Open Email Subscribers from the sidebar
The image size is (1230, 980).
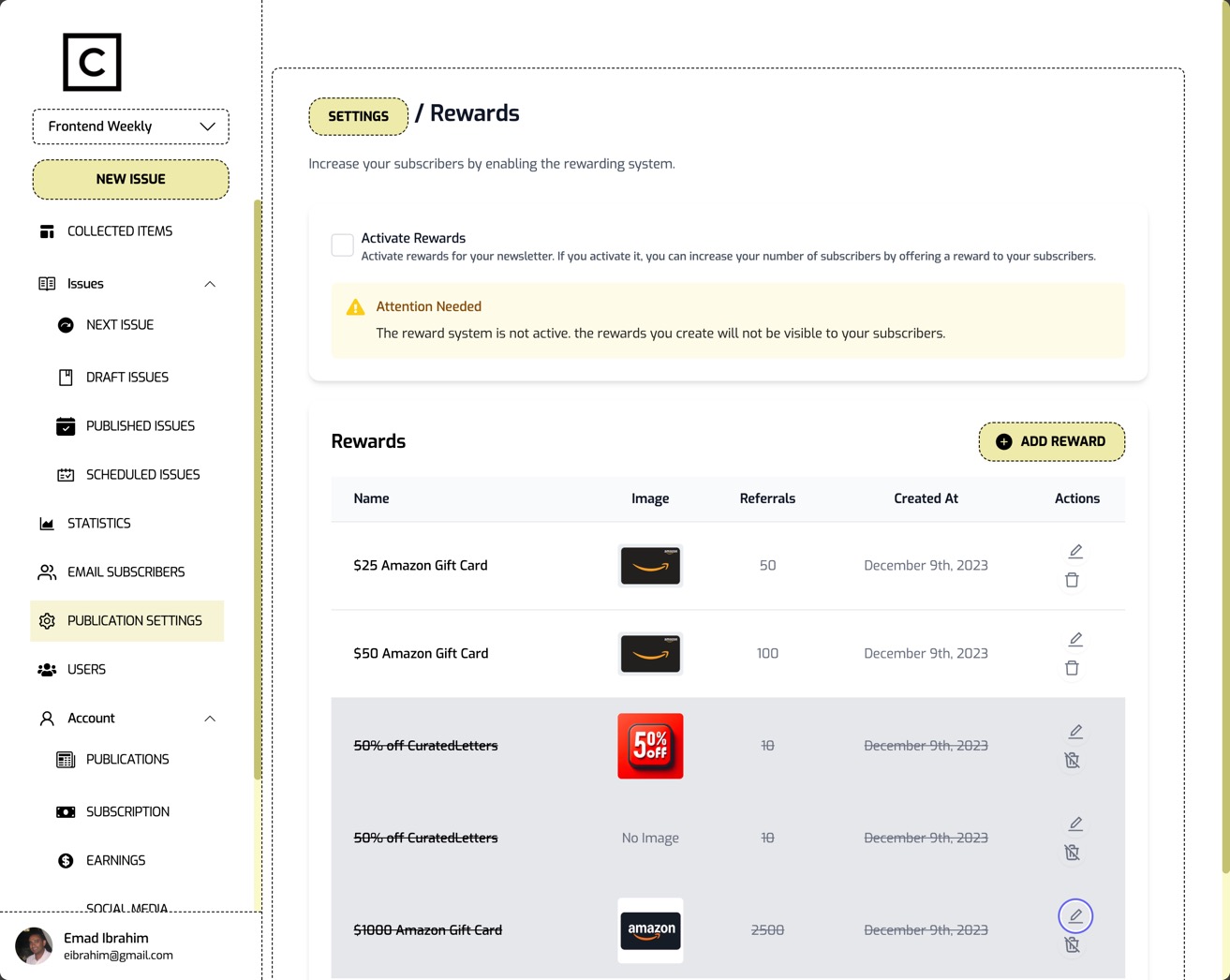pos(126,572)
